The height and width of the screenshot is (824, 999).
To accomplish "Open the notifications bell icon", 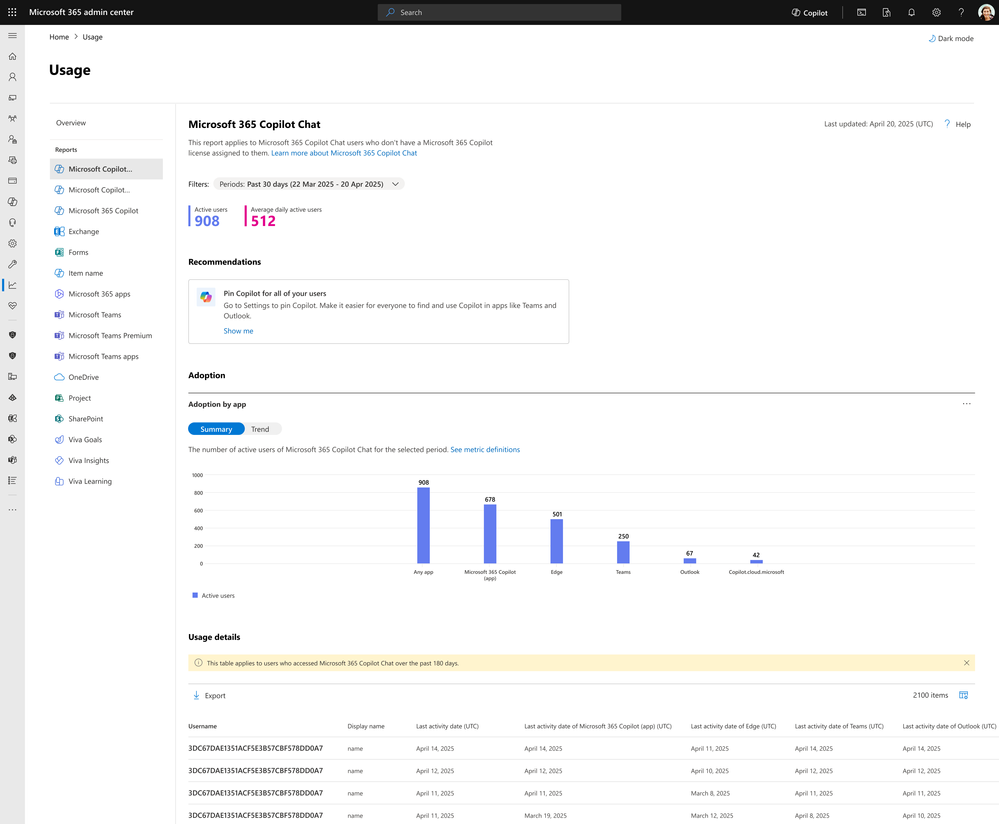I will (x=911, y=12).
